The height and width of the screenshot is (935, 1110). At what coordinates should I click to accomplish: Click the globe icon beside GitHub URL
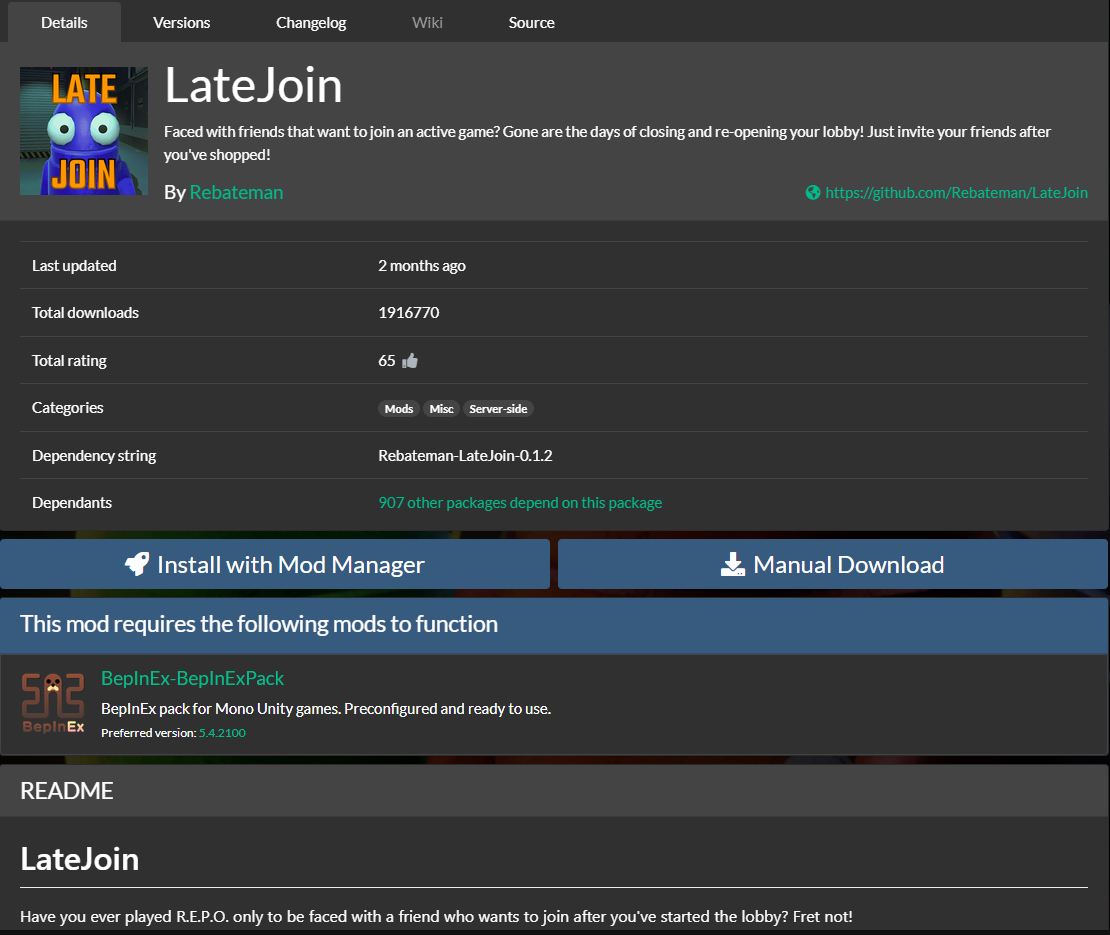(813, 193)
